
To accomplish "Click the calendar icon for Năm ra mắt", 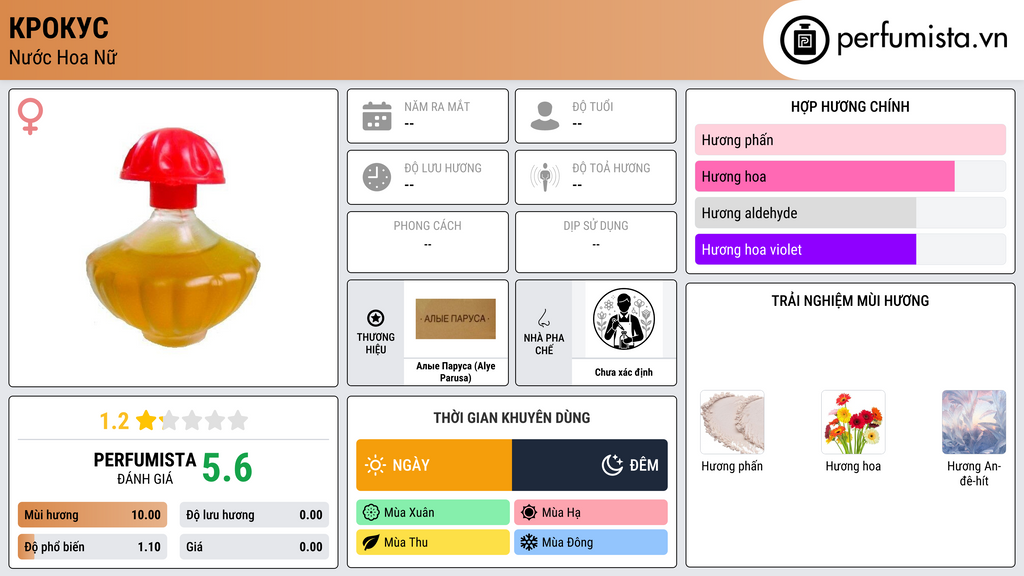I will coord(377,116).
